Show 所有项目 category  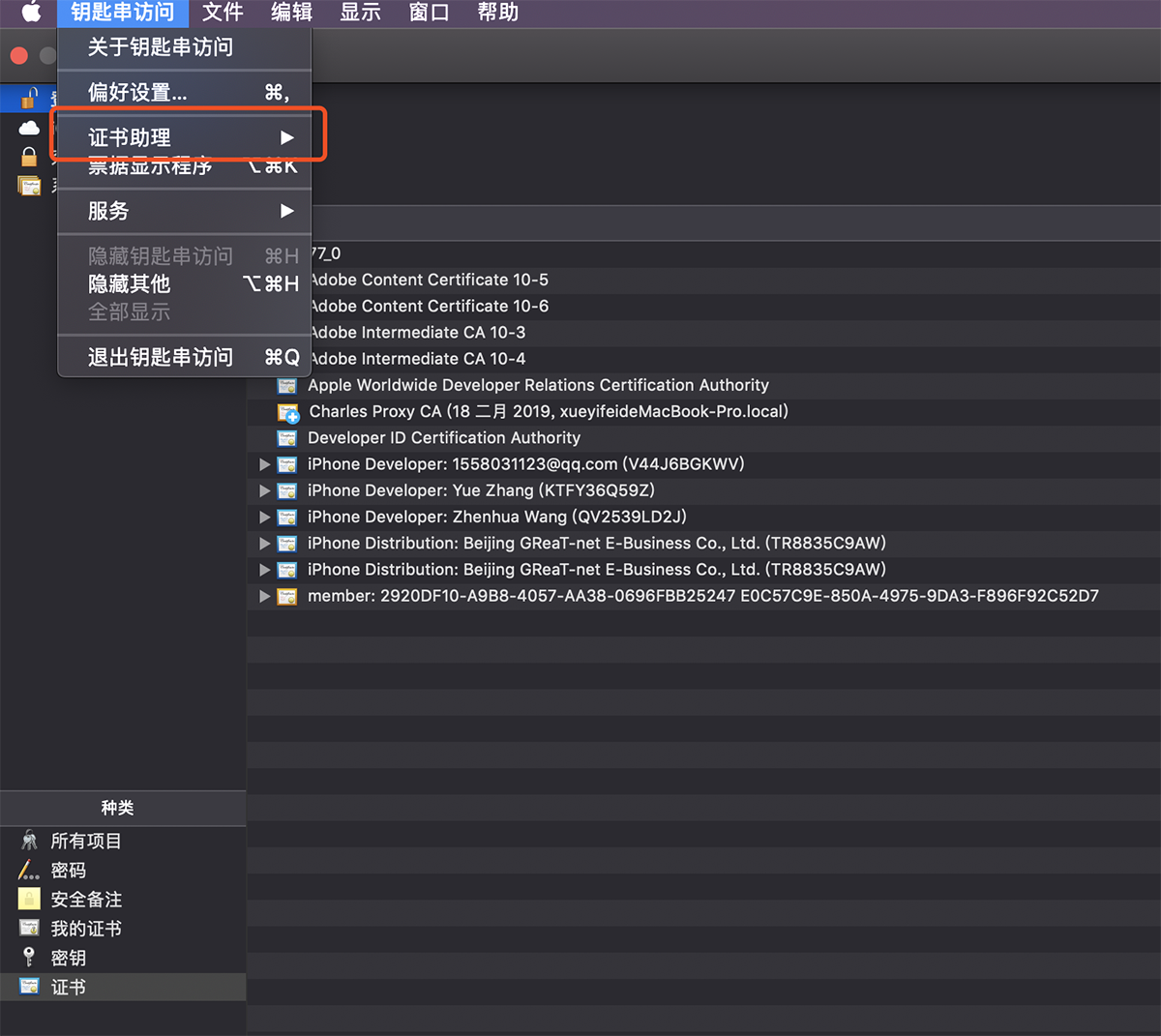[x=123, y=841]
